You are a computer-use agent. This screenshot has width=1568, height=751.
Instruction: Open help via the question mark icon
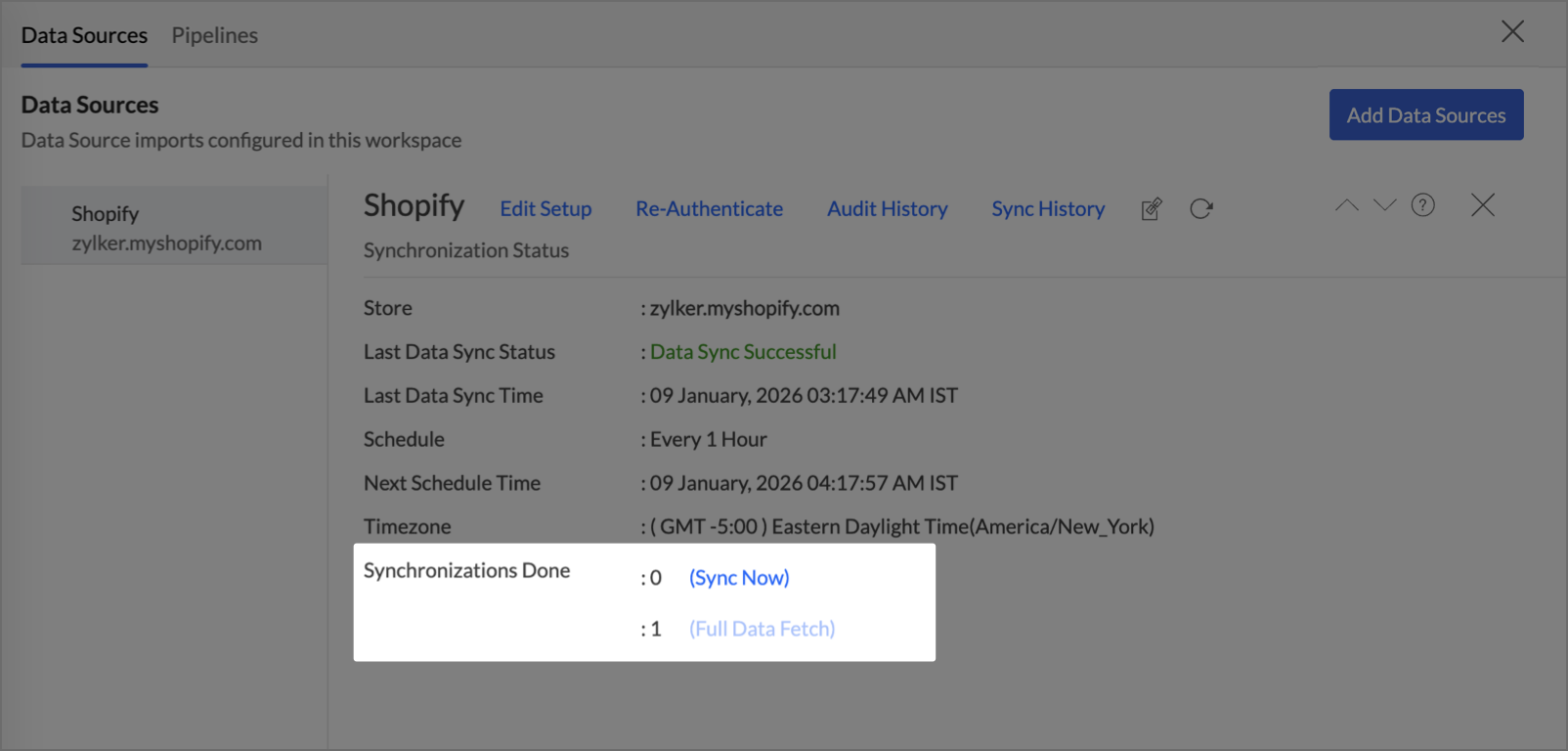click(x=1422, y=205)
